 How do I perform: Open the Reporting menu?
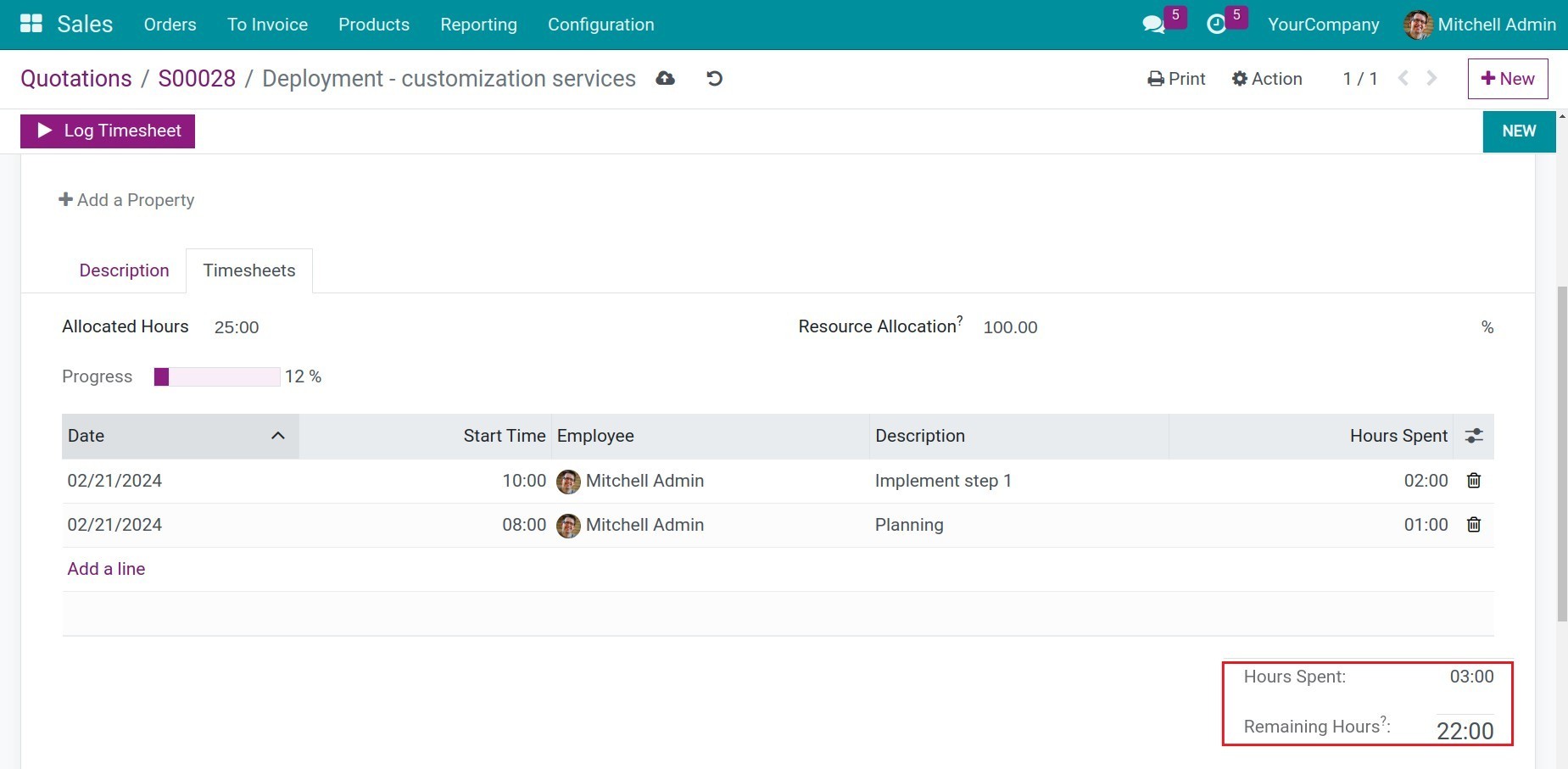pos(478,25)
